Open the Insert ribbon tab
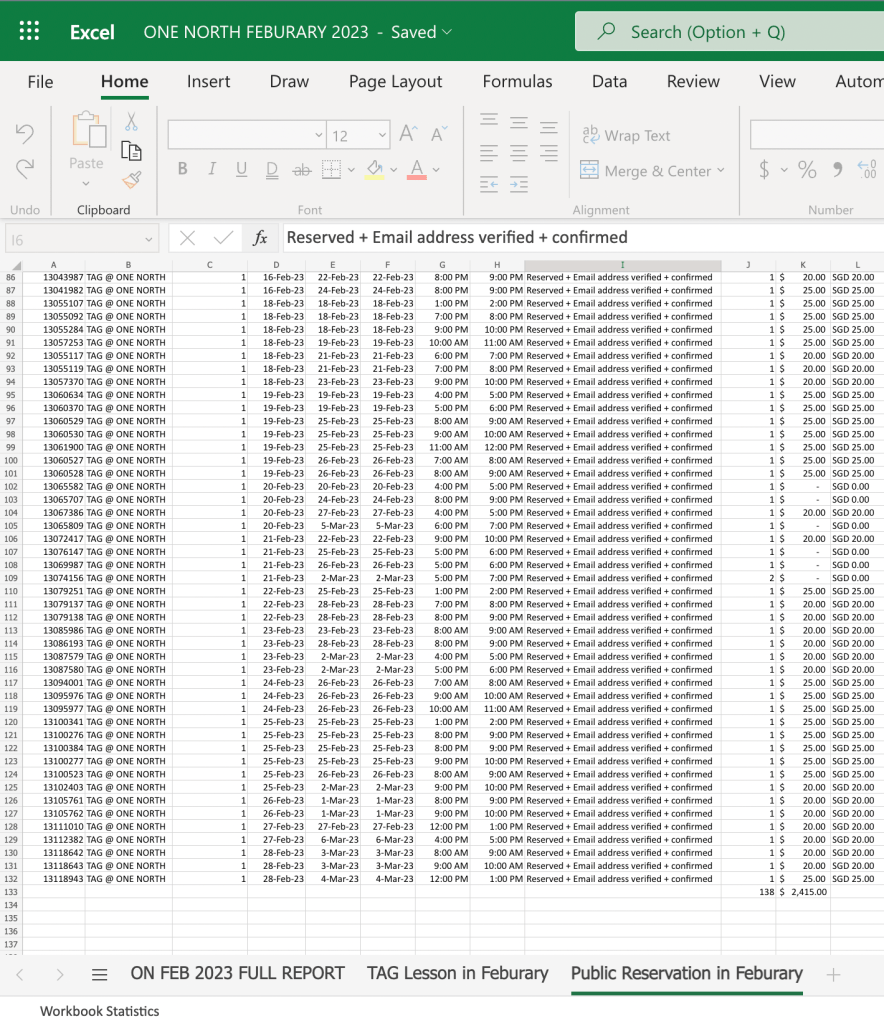The height and width of the screenshot is (1024, 884). [208, 82]
